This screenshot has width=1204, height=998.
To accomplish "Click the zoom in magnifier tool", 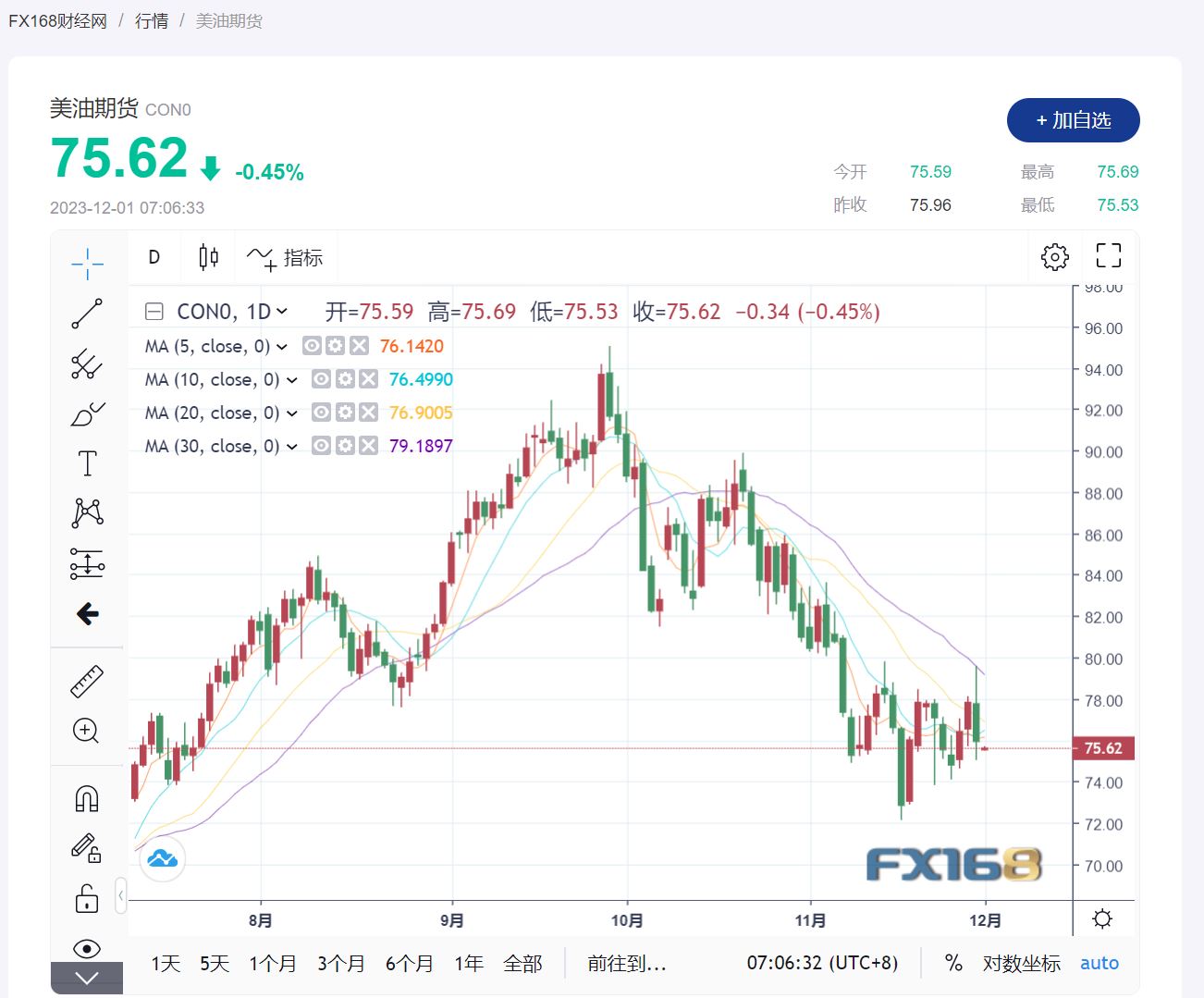I will click(x=86, y=731).
